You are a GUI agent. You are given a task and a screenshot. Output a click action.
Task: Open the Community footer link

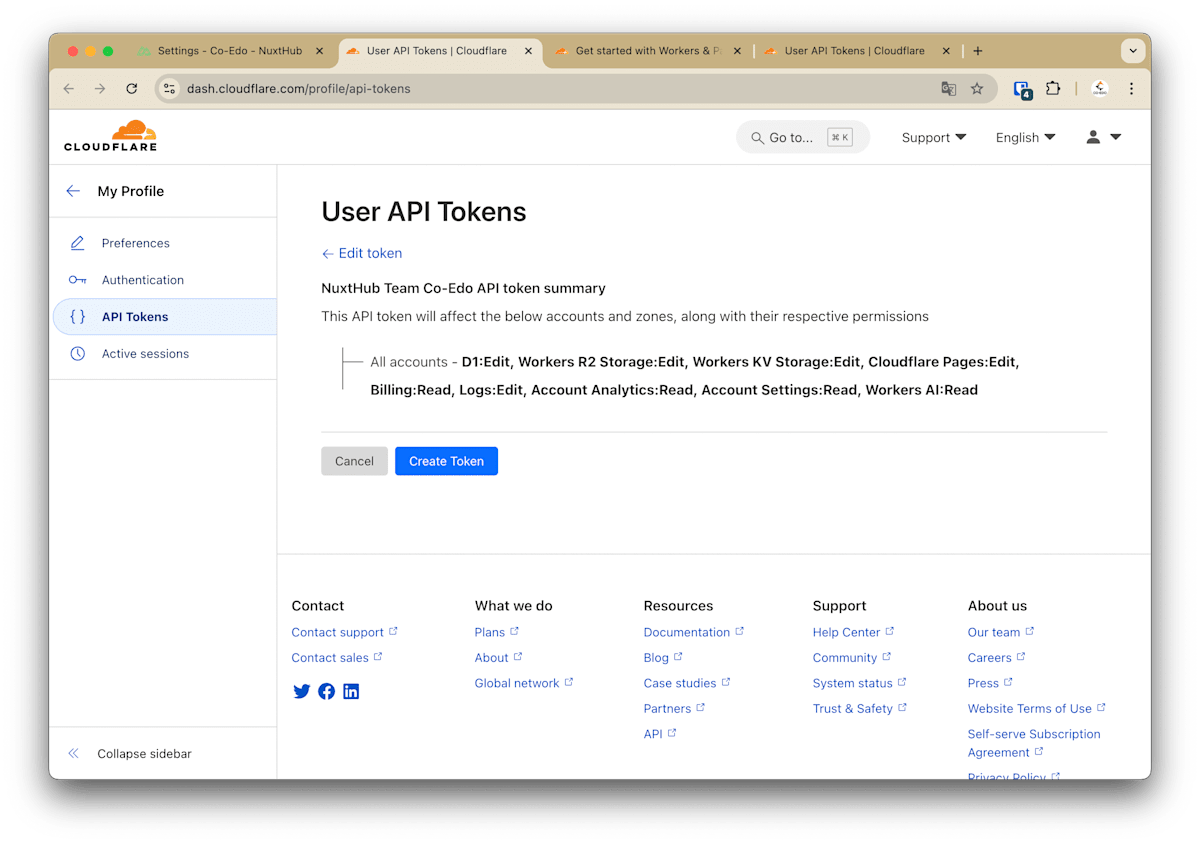click(x=852, y=658)
